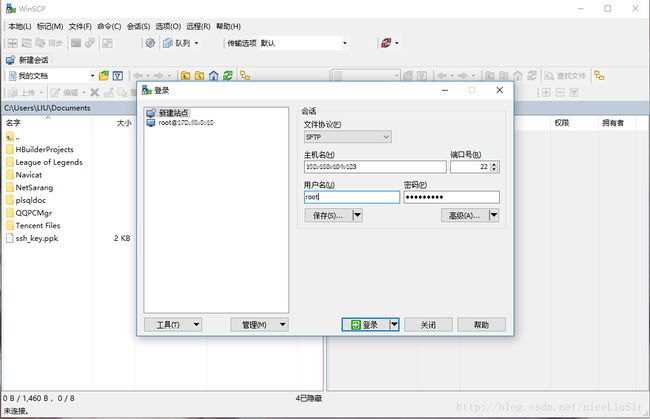This screenshot has width=650, height=419.
Task: Click the Save (保存) button
Action: click(328, 216)
